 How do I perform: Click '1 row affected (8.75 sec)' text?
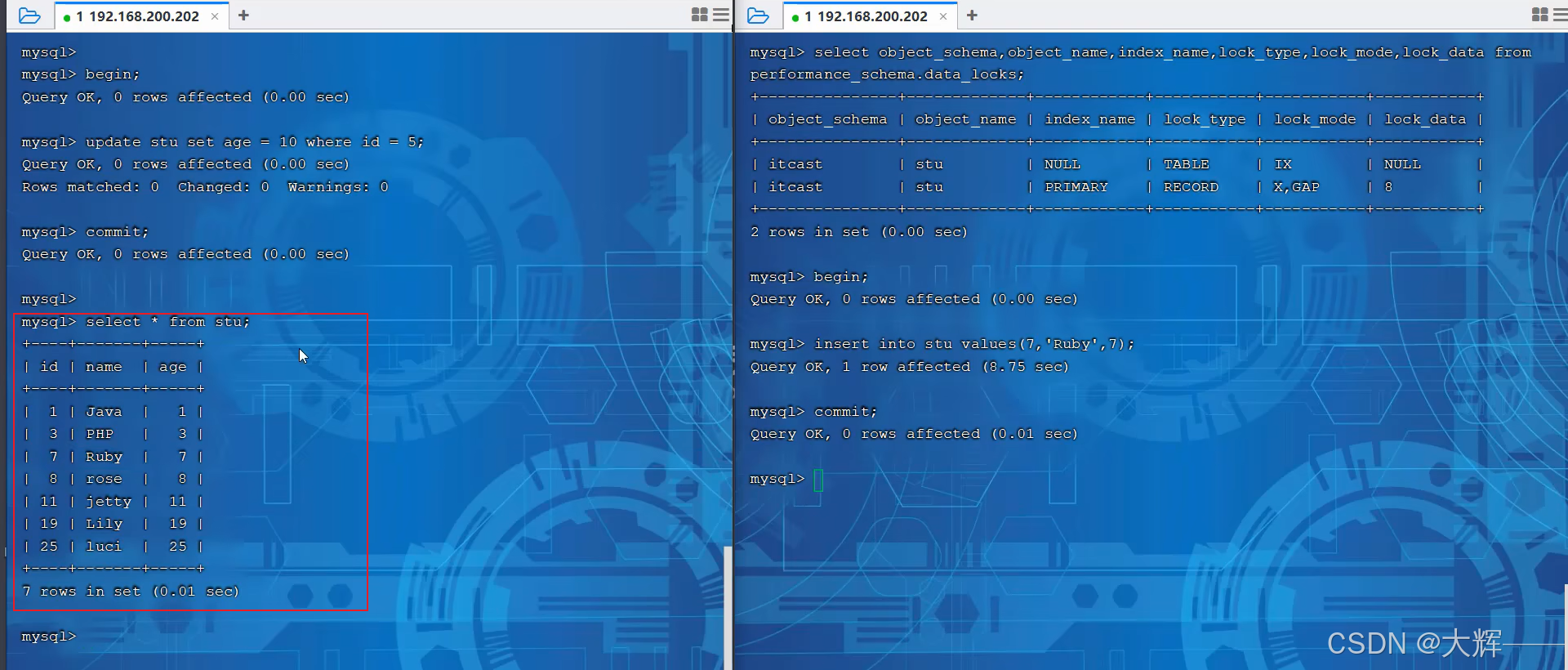955,367
